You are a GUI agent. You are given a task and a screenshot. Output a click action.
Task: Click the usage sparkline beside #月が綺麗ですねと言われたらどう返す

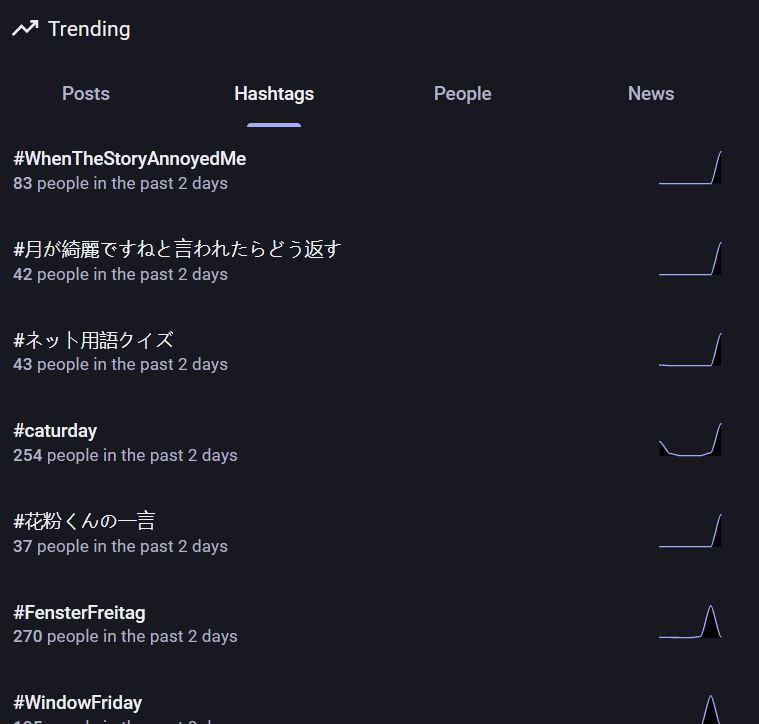tap(690, 260)
